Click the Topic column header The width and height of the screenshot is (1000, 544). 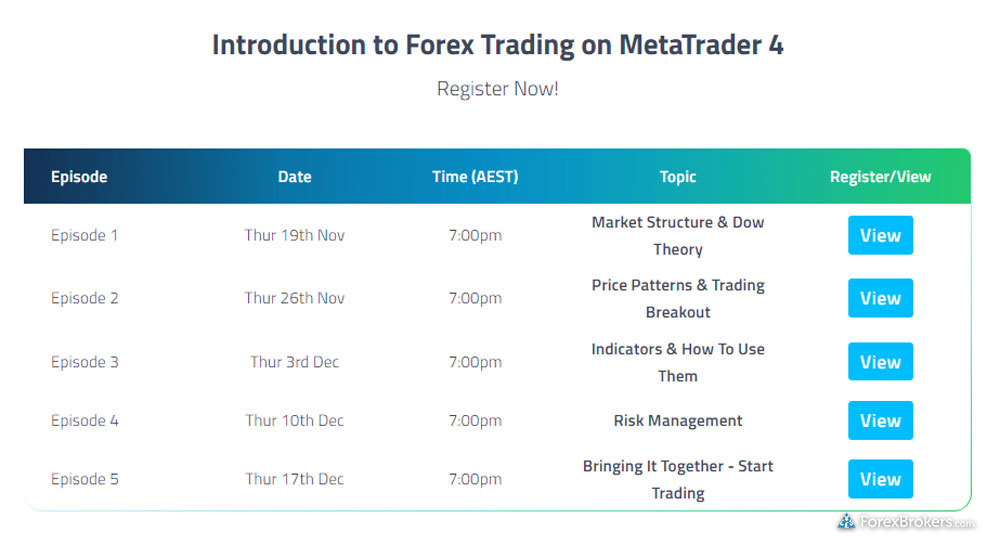pos(677,177)
